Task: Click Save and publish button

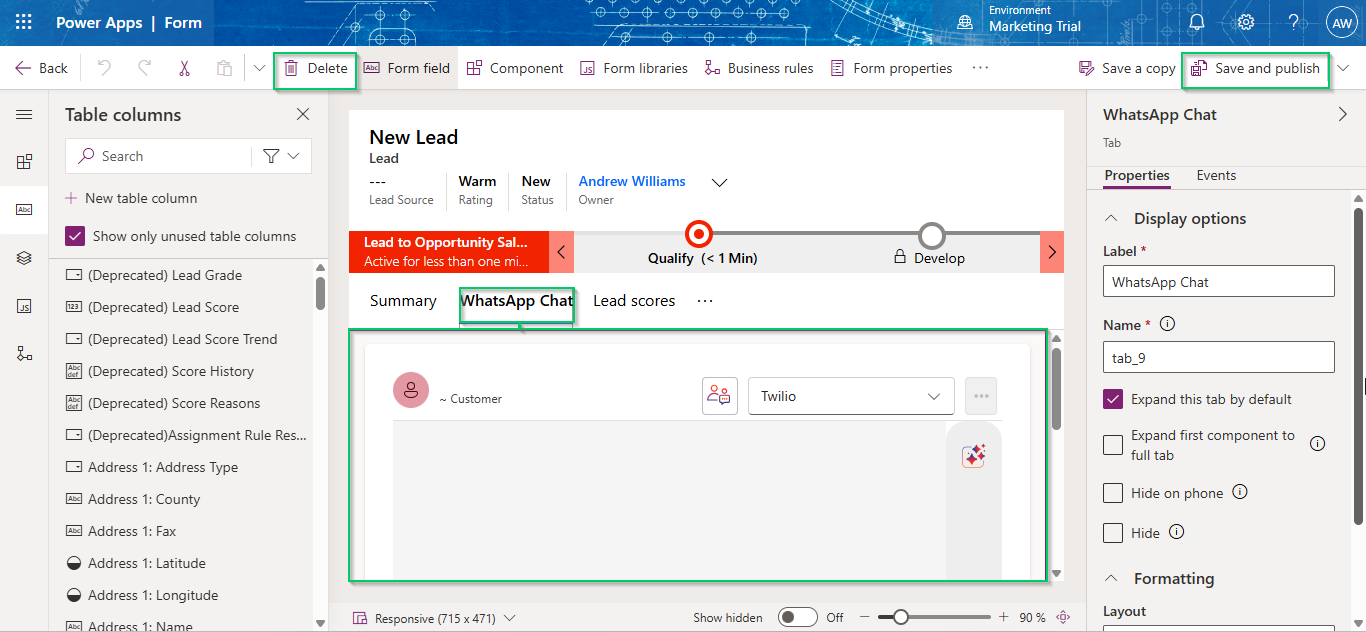Action: (1256, 68)
